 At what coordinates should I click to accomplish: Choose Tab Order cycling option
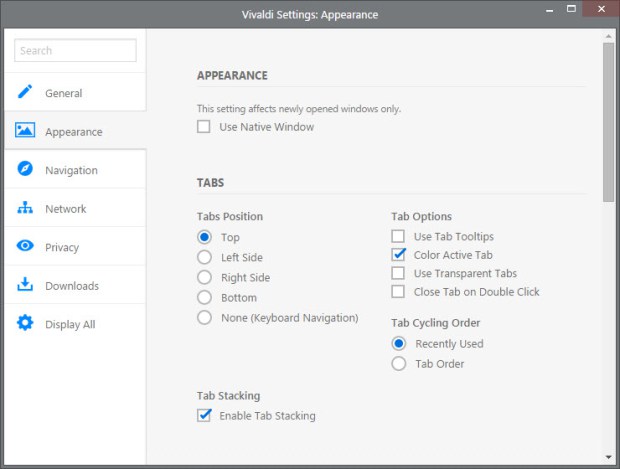[399, 363]
